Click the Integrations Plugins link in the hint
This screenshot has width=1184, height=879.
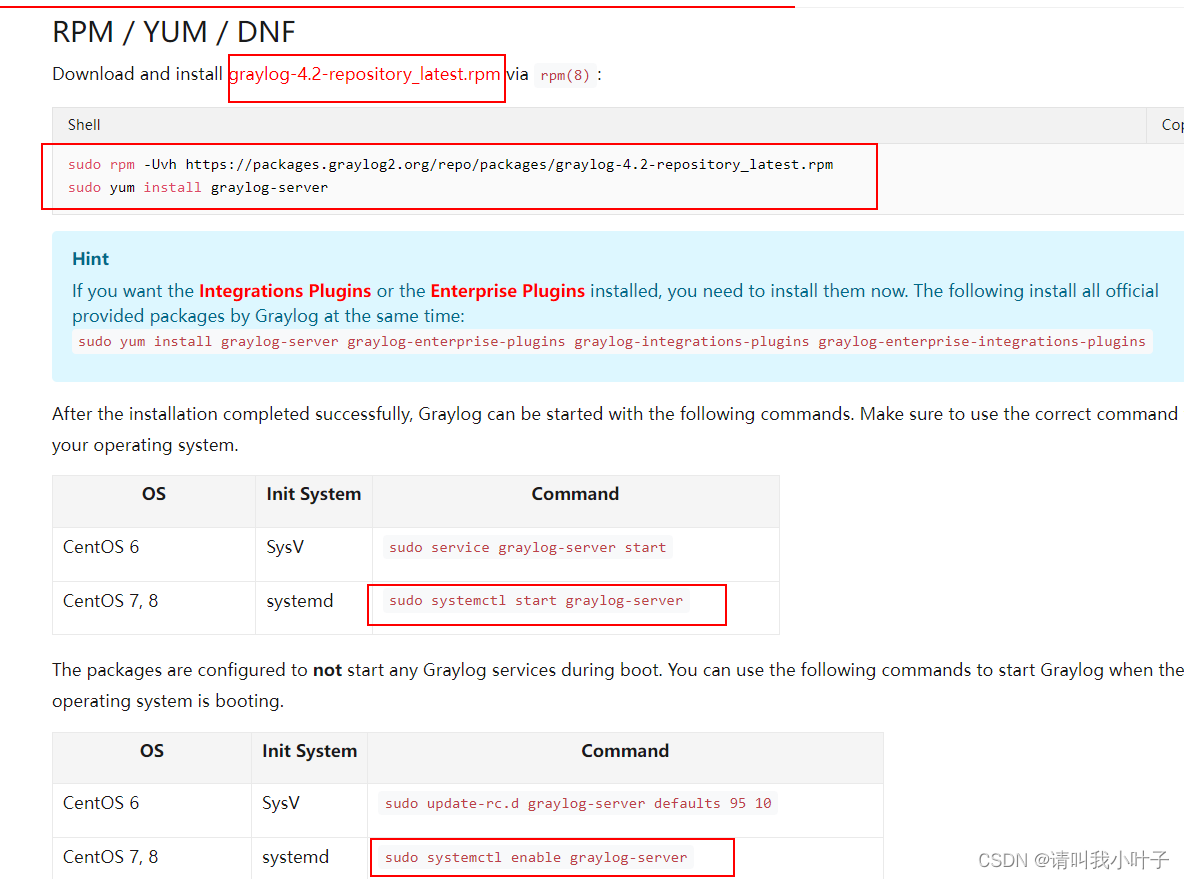pos(285,291)
